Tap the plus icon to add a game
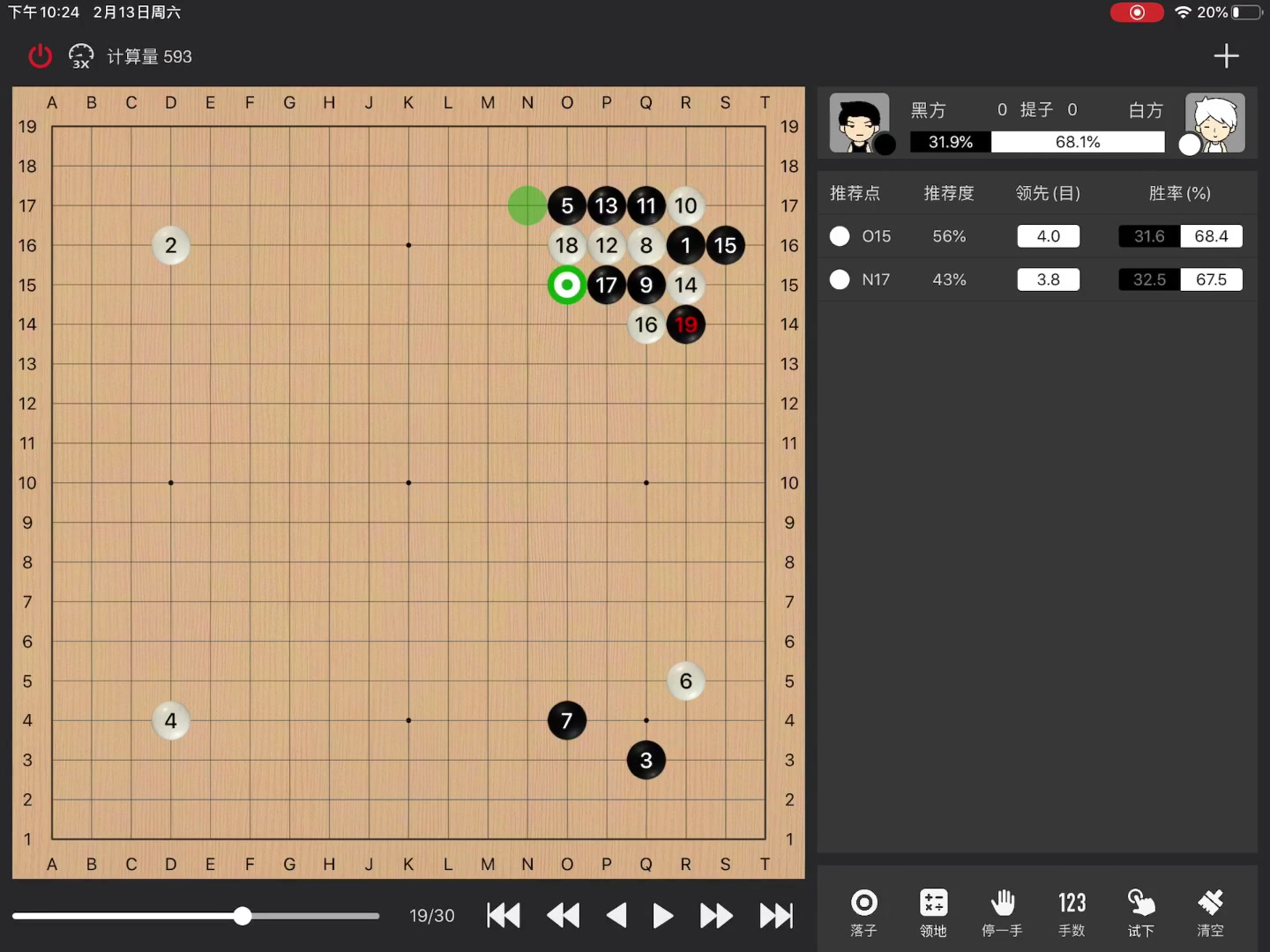 [x=1226, y=56]
